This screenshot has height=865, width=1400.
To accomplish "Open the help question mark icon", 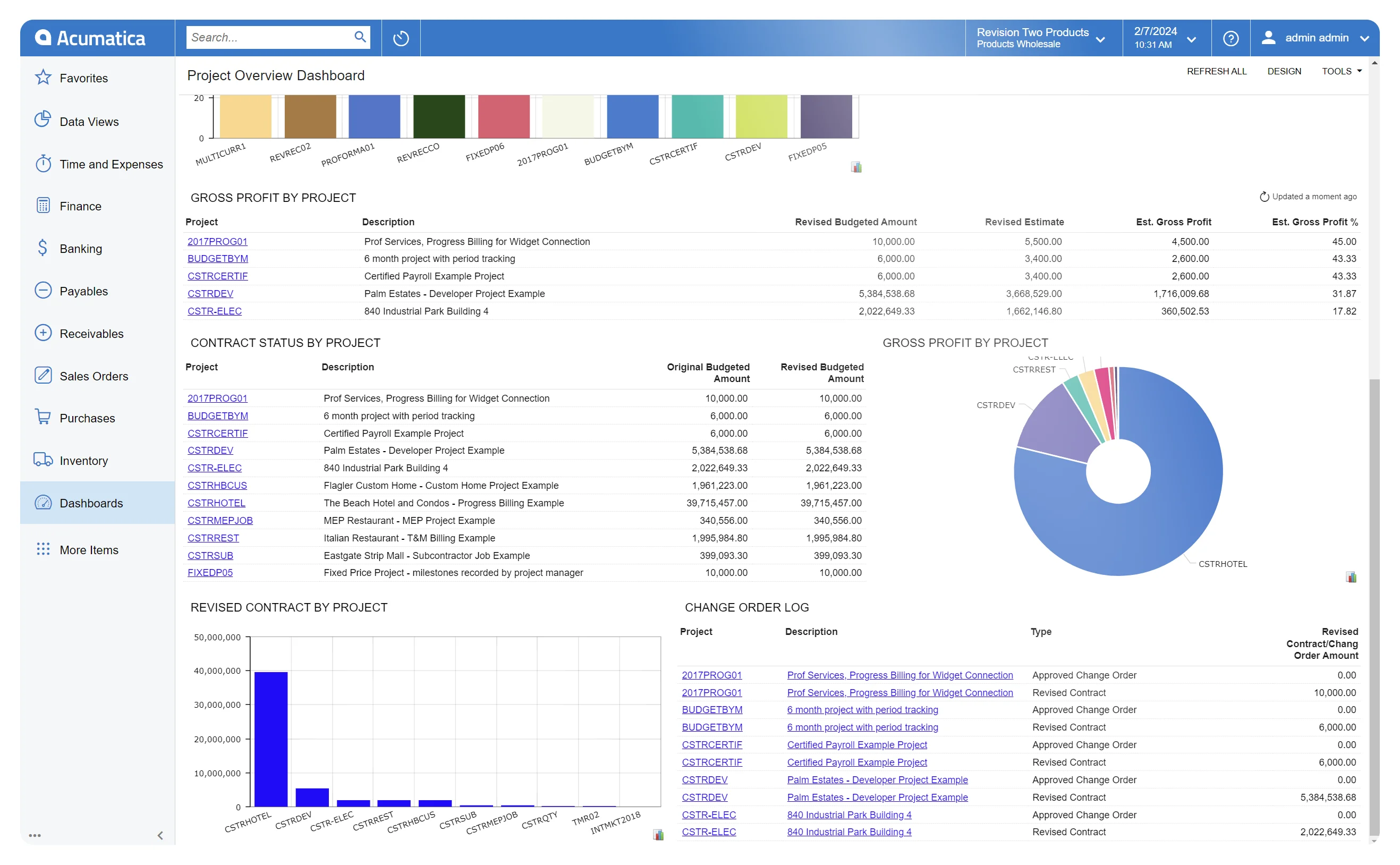I will click(1230, 38).
